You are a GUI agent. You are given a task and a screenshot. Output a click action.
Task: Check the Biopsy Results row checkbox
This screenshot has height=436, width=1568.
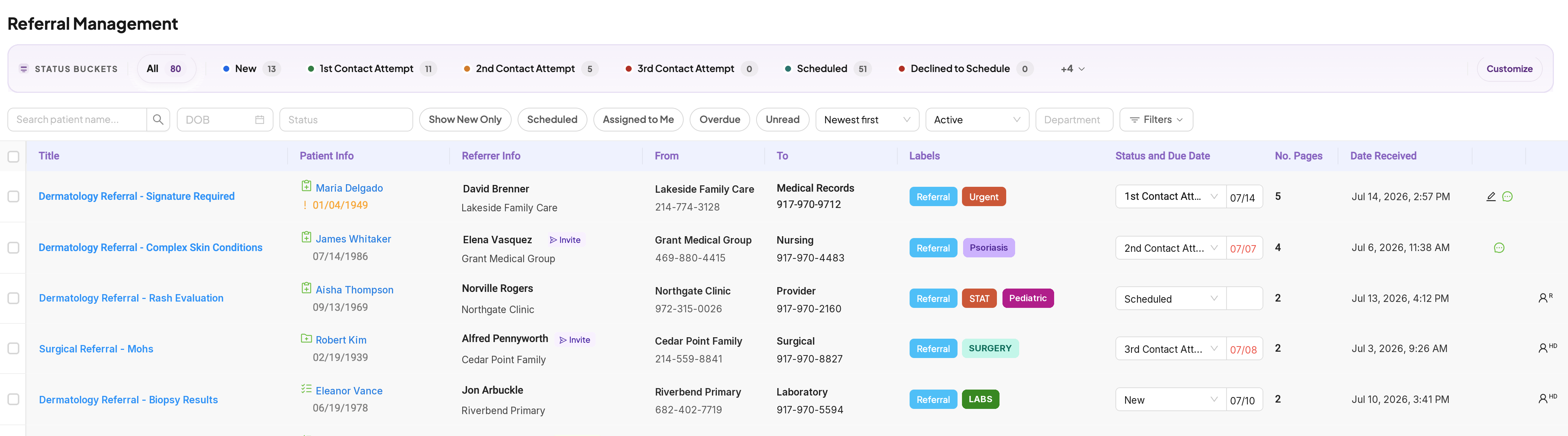(13, 400)
